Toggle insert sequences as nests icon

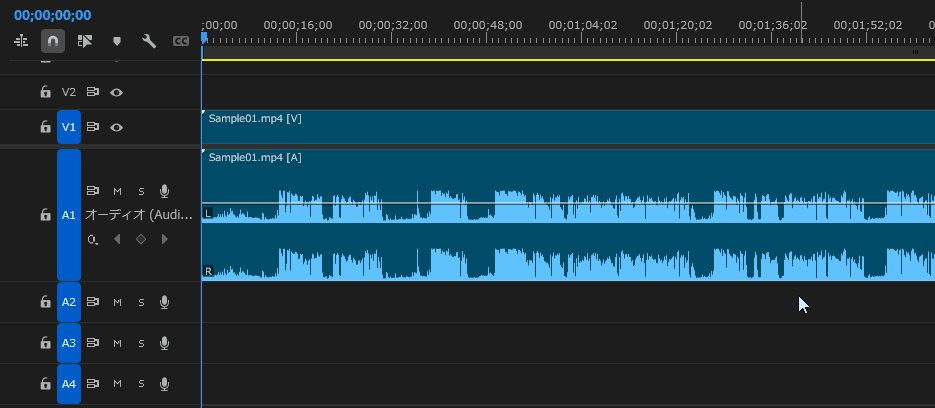pos(21,41)
